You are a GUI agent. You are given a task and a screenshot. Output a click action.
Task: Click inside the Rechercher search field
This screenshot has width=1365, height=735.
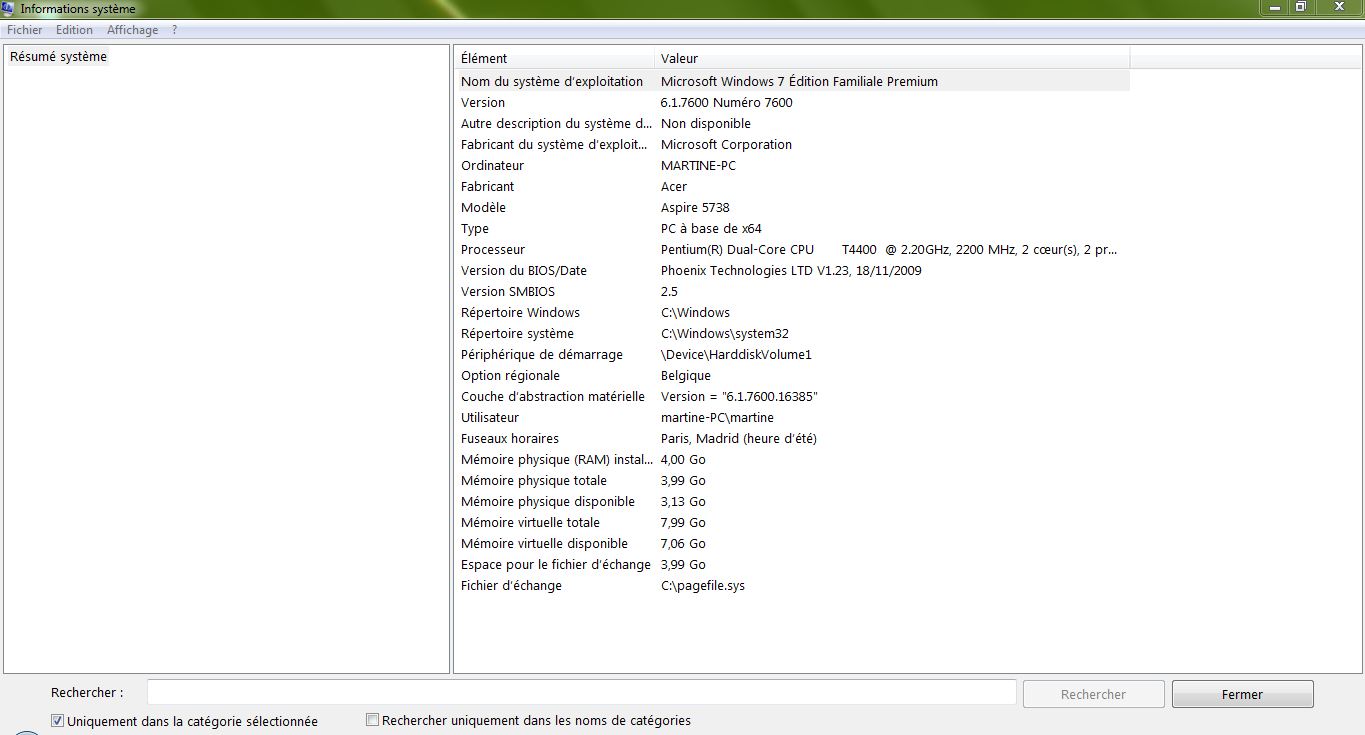click(581, 693)
